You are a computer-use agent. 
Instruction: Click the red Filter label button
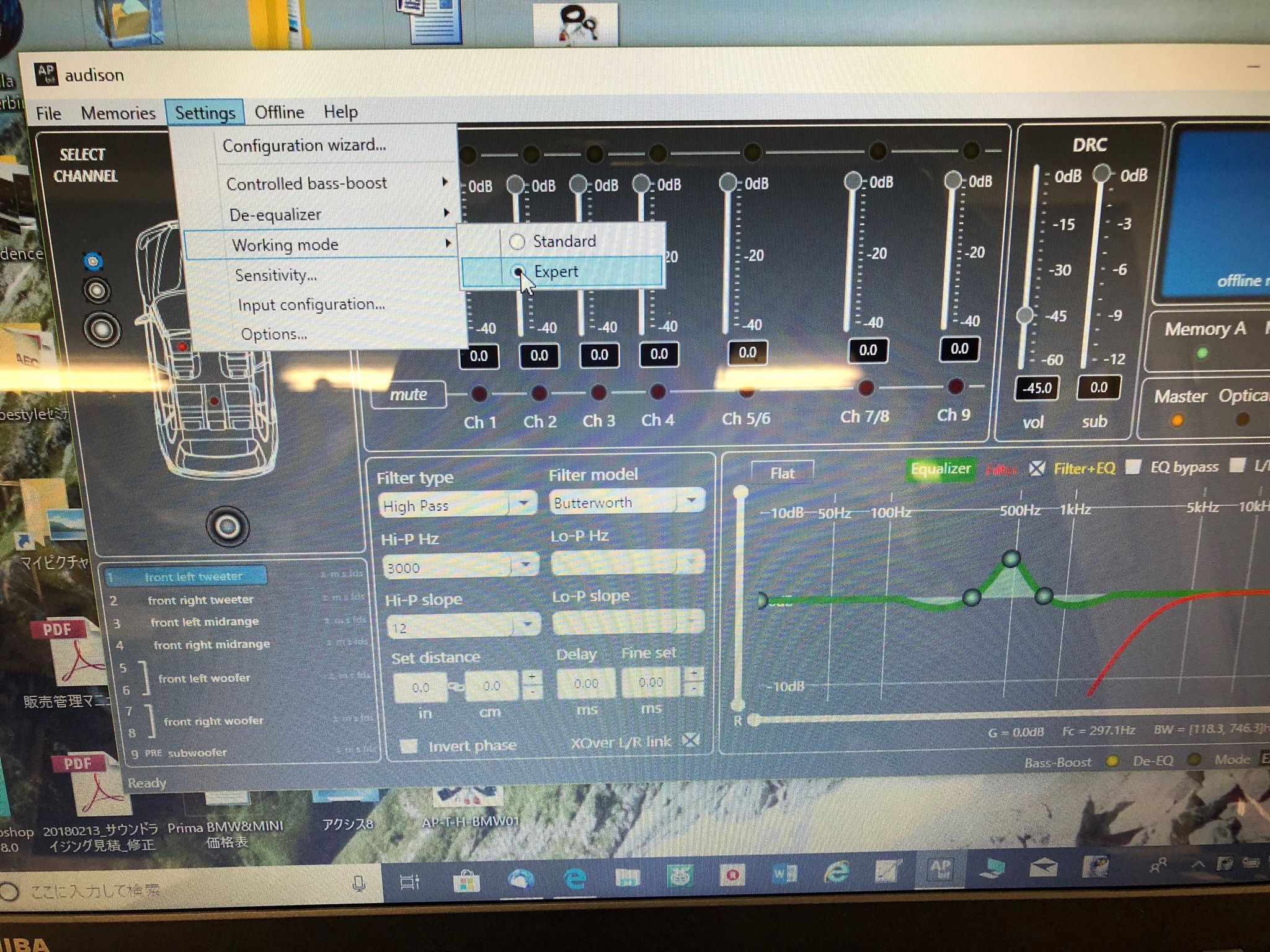pos(1001,469)
